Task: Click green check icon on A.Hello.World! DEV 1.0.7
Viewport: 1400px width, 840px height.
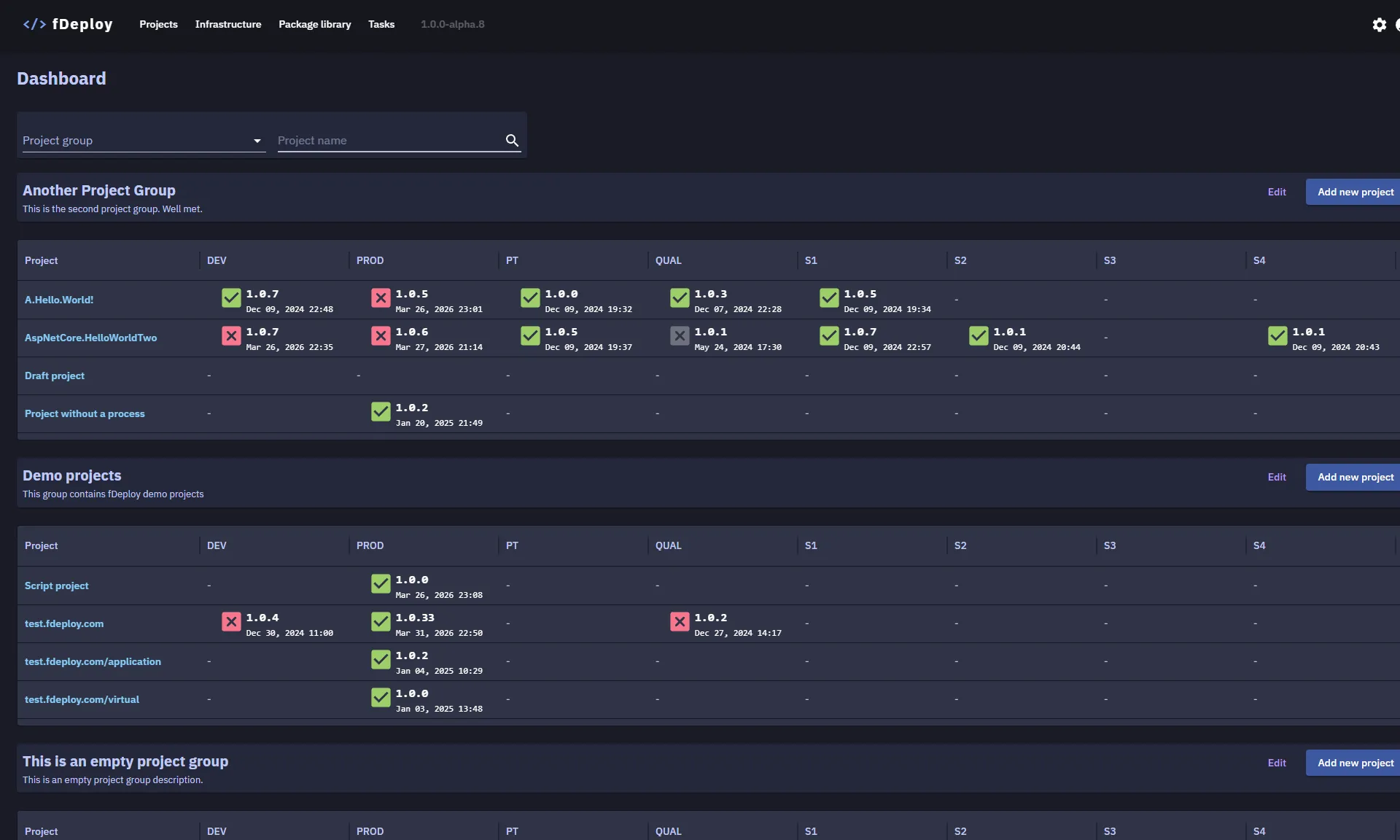Action: click(231, 298)
